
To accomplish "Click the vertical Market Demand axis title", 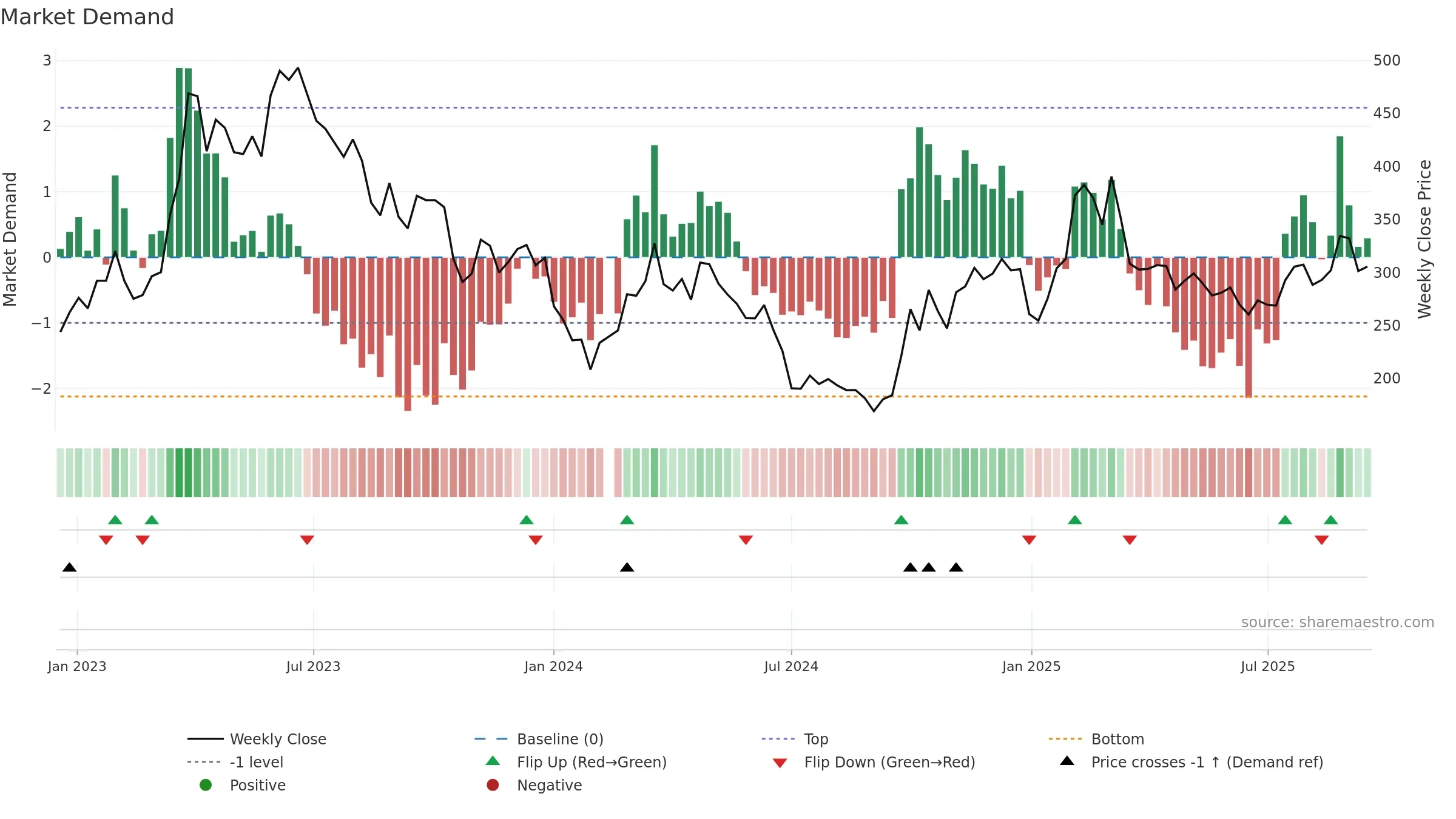I will coord(10,239).
